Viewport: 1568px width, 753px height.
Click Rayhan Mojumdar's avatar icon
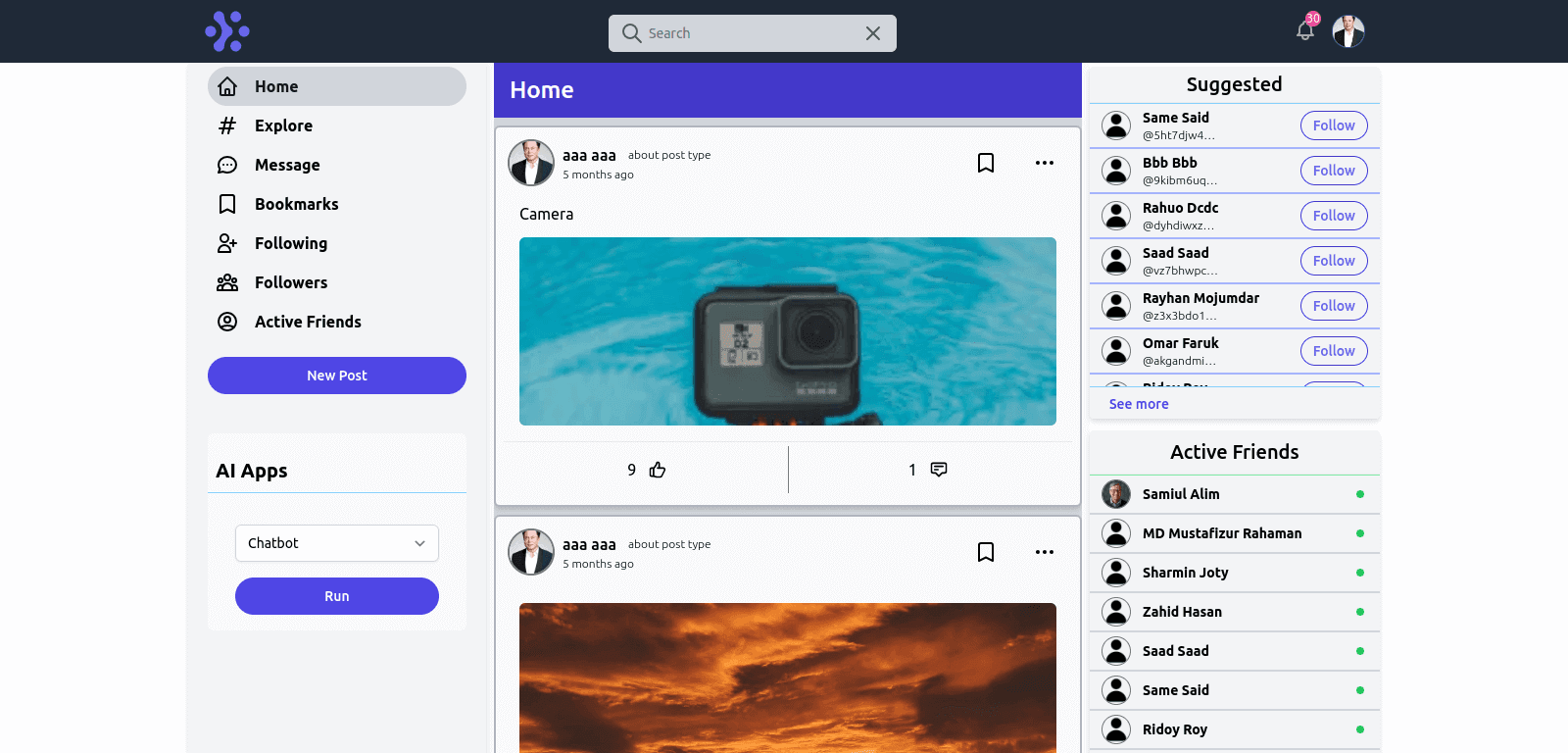click(x=1116, y=306)
